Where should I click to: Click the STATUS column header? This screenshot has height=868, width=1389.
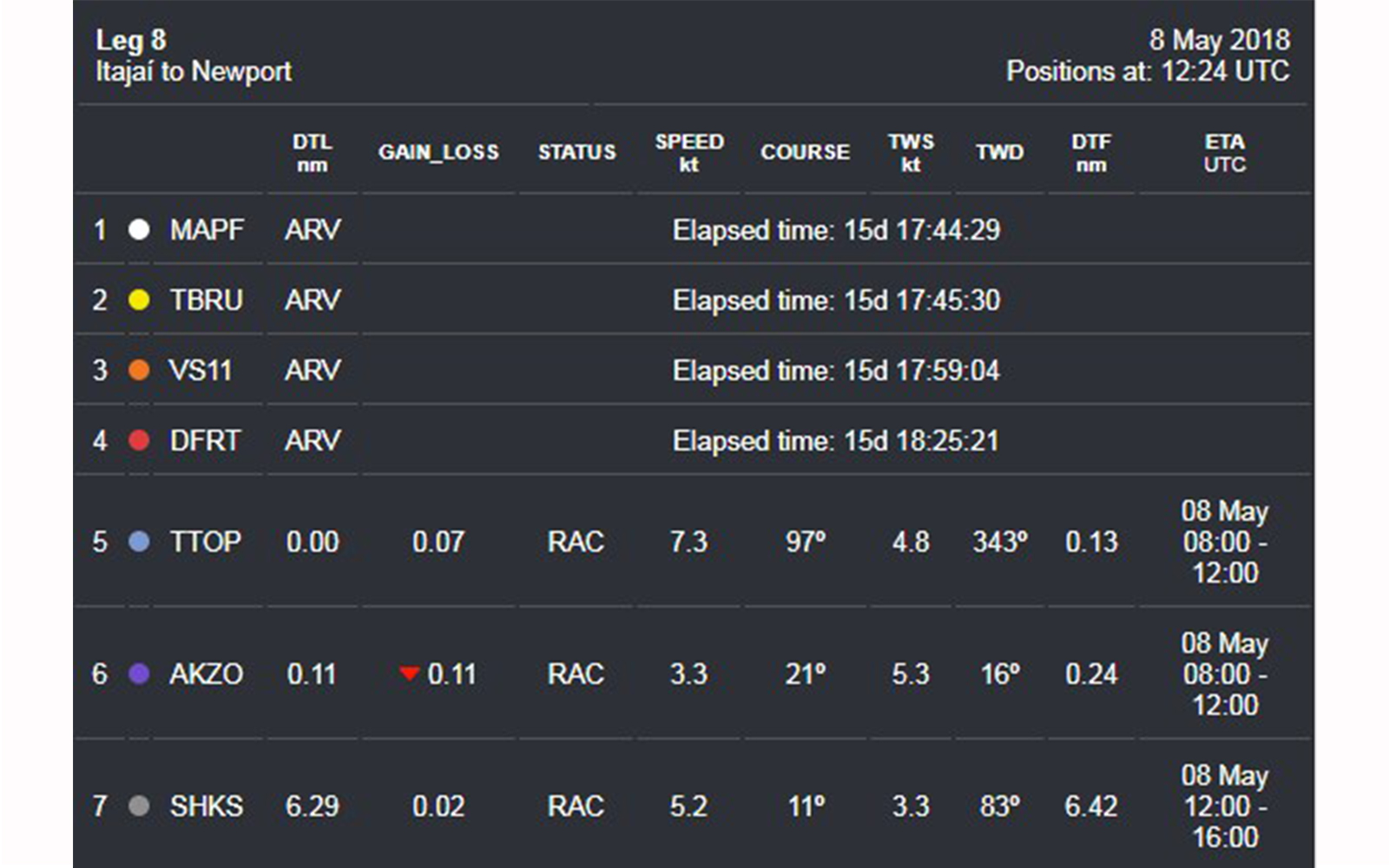[576, 153]
